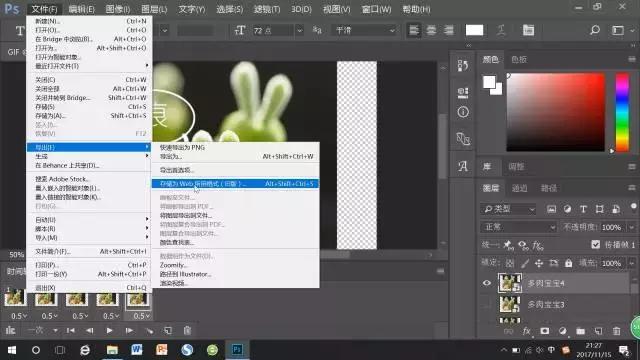Open the workspace switcher icon
Screen dimensions: 640x360
618,30
